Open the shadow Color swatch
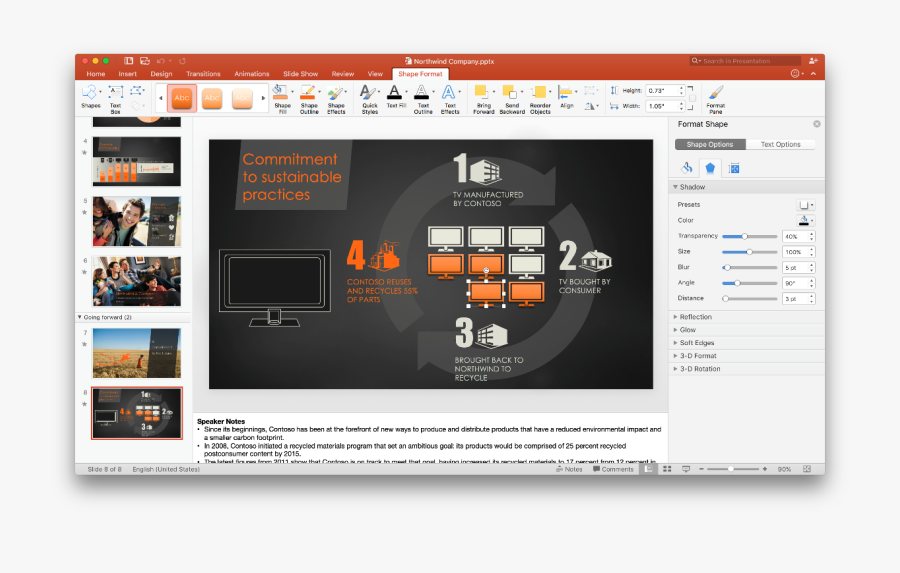Image resolution: width=900 pixels, height=573 pixels. pyautogui.click(x=806, y=220)
